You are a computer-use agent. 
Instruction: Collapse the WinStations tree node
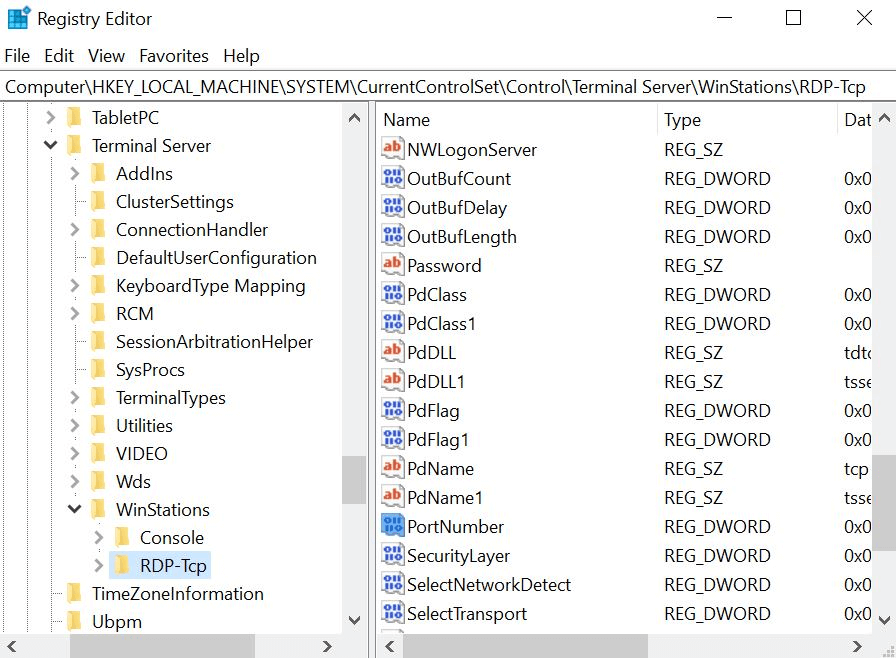point(74,509)
